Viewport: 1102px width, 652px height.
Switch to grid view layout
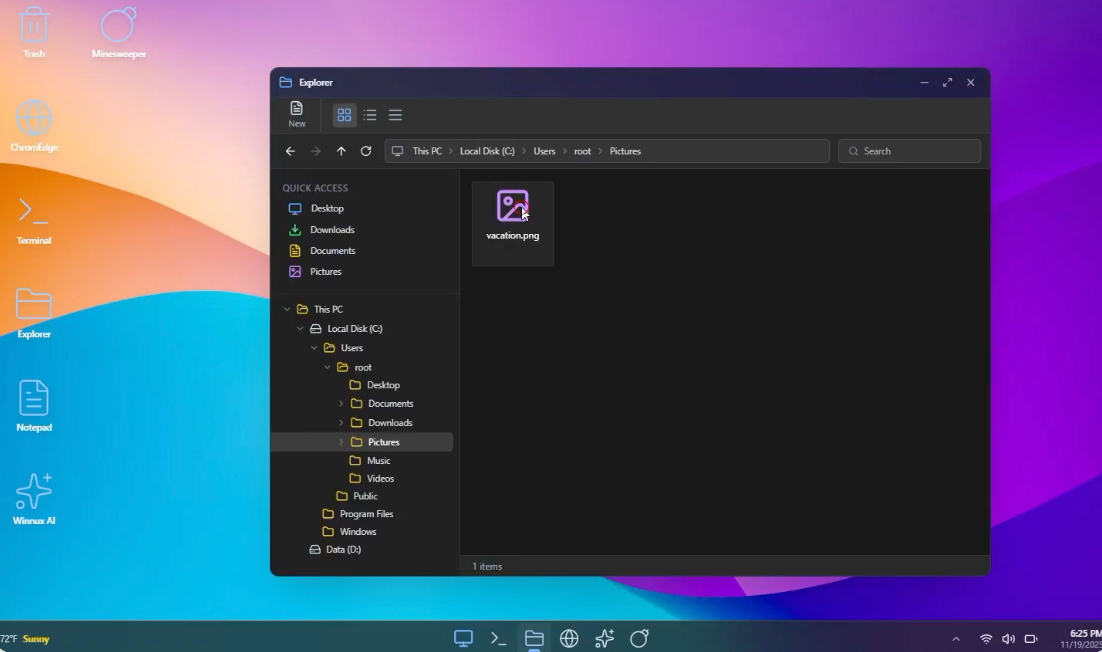[x=344, y=115]
